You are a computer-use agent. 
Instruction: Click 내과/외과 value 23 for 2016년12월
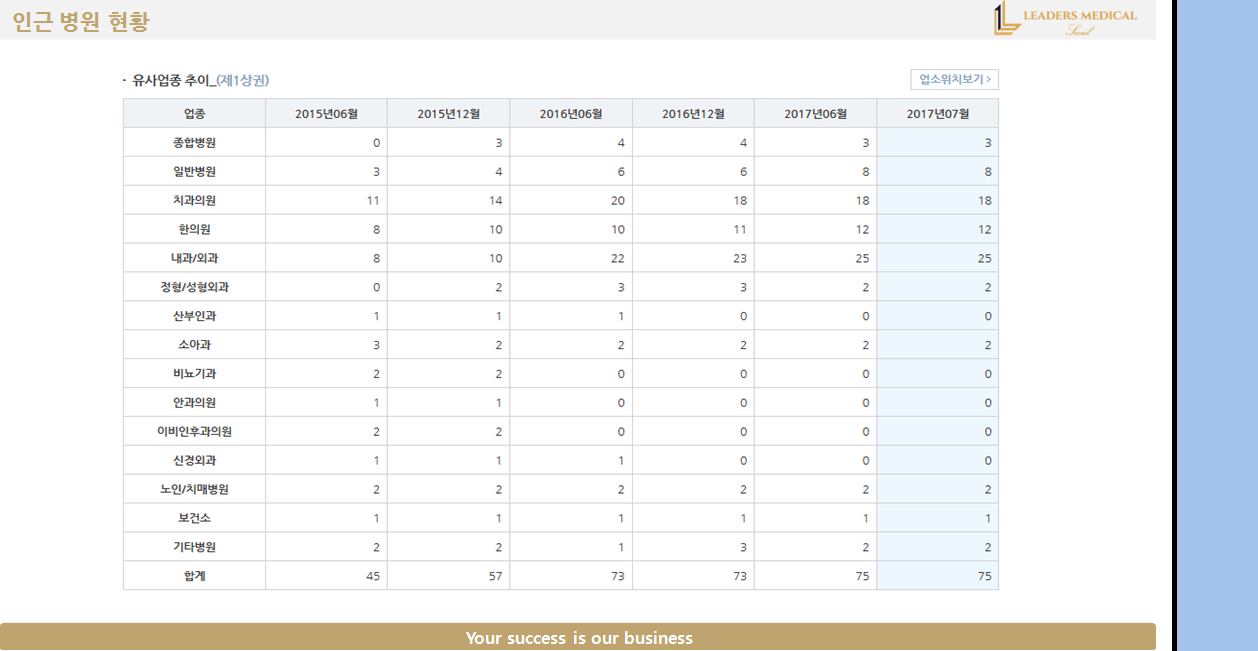740,258
